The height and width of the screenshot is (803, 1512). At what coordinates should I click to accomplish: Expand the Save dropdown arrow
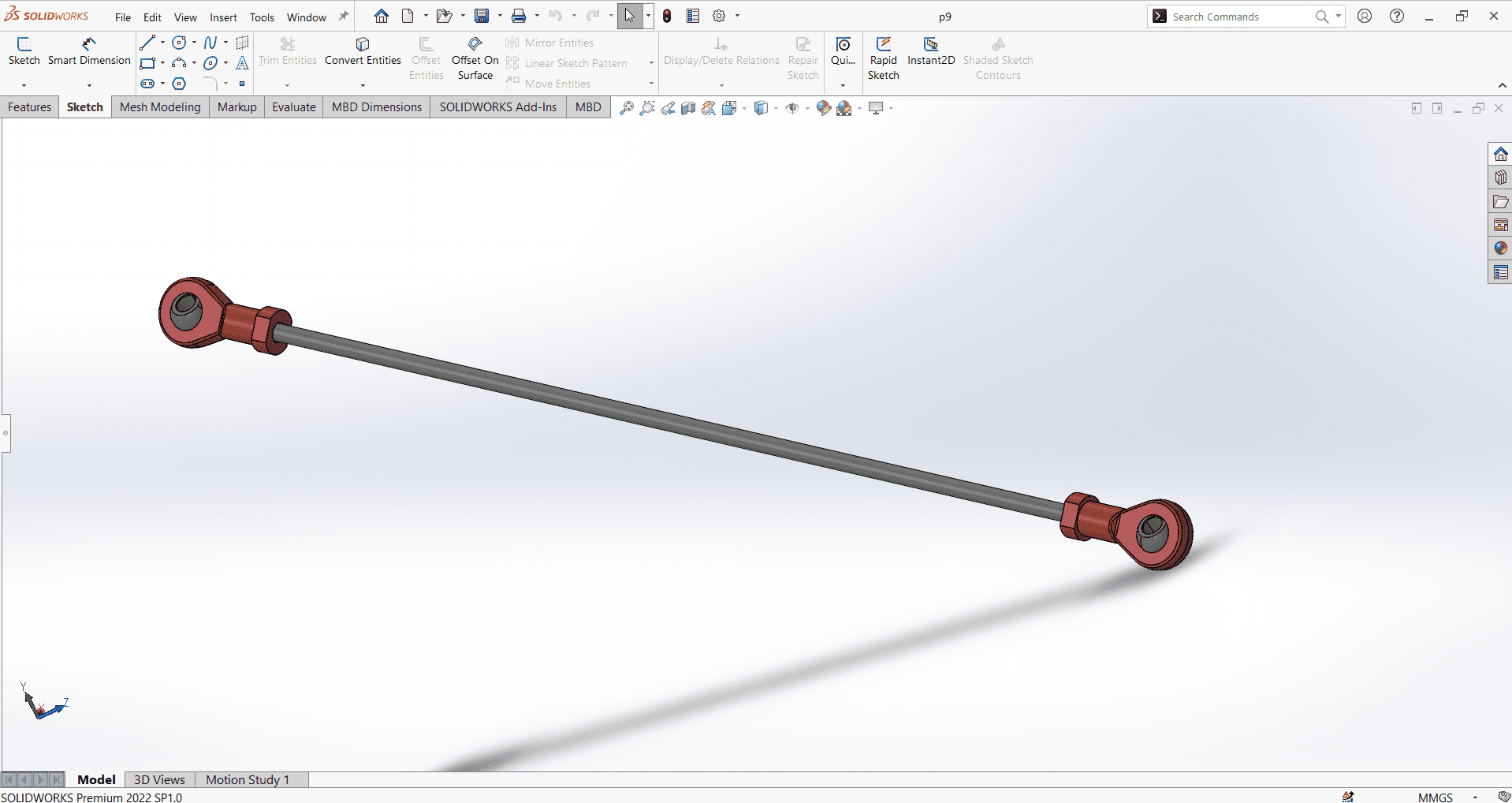(x=500, y=16)
